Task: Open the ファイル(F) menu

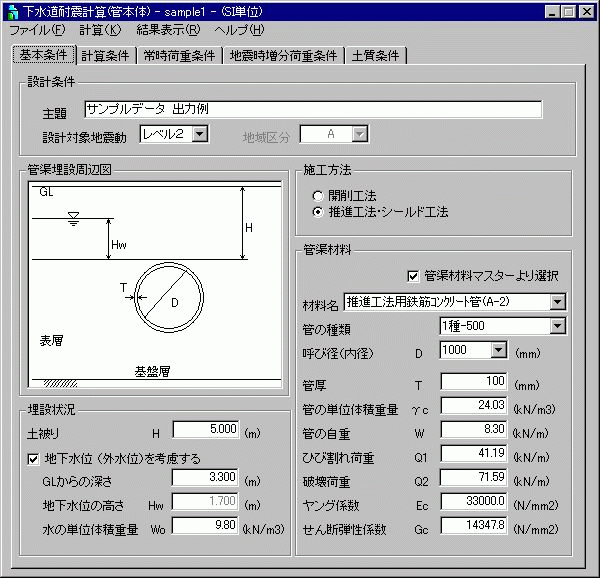Action: click(x=37, y=30)
